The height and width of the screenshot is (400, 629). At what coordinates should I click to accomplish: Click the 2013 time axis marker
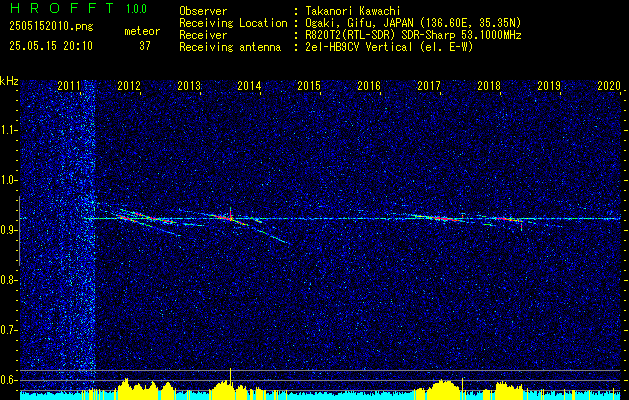[189, 86]
